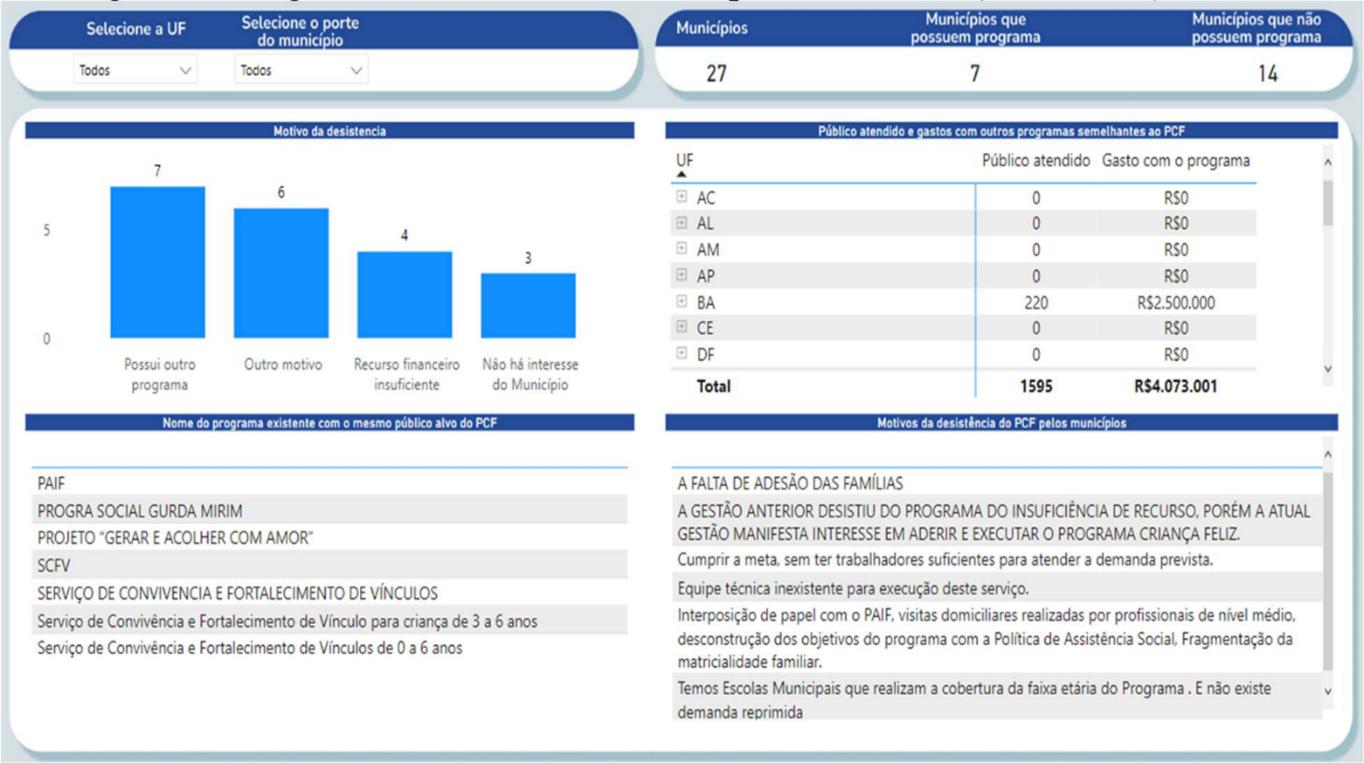Expand the DF state row
Image resolution: width=1364 pixels, height=763 pixels.
coord(682,354)
